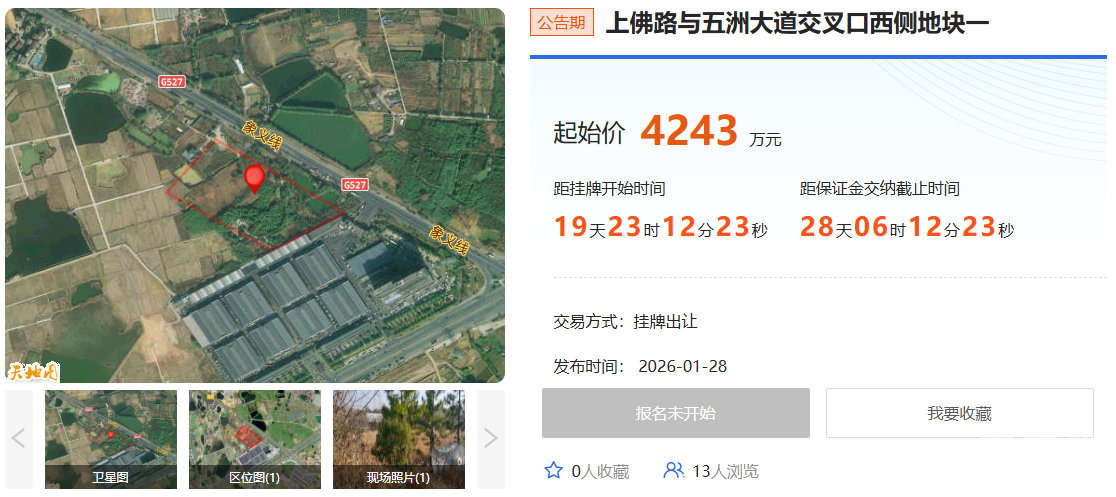
Task: Click the upper-left G527 highway marker
Action: pos(172,82)
